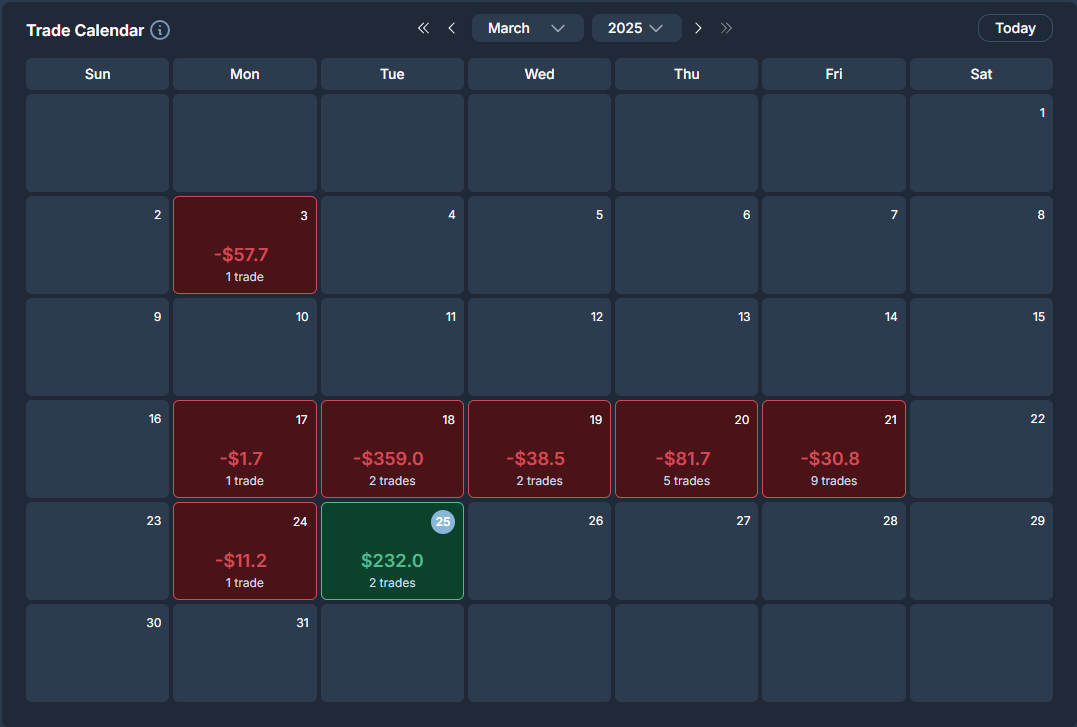Select the March 15 day cell

click(x=981, y=347)
